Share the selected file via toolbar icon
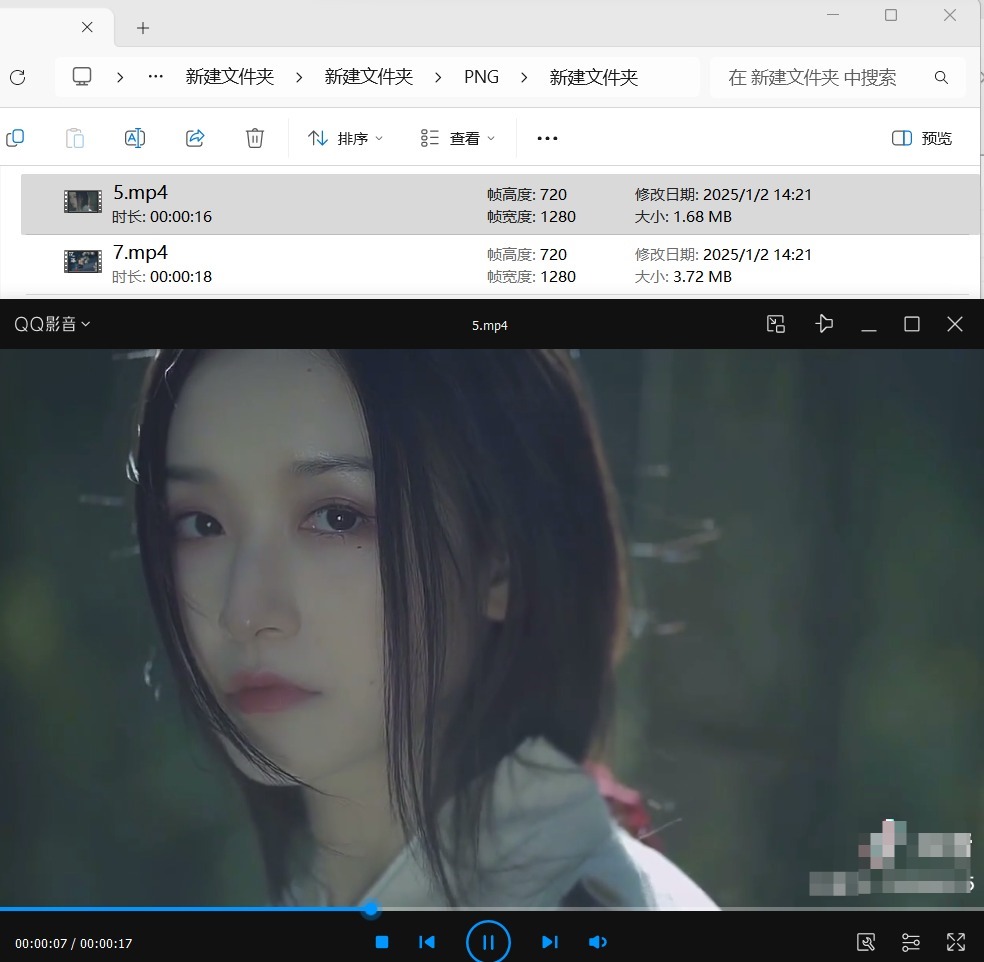Screen dimensions: 984x962 195,137
